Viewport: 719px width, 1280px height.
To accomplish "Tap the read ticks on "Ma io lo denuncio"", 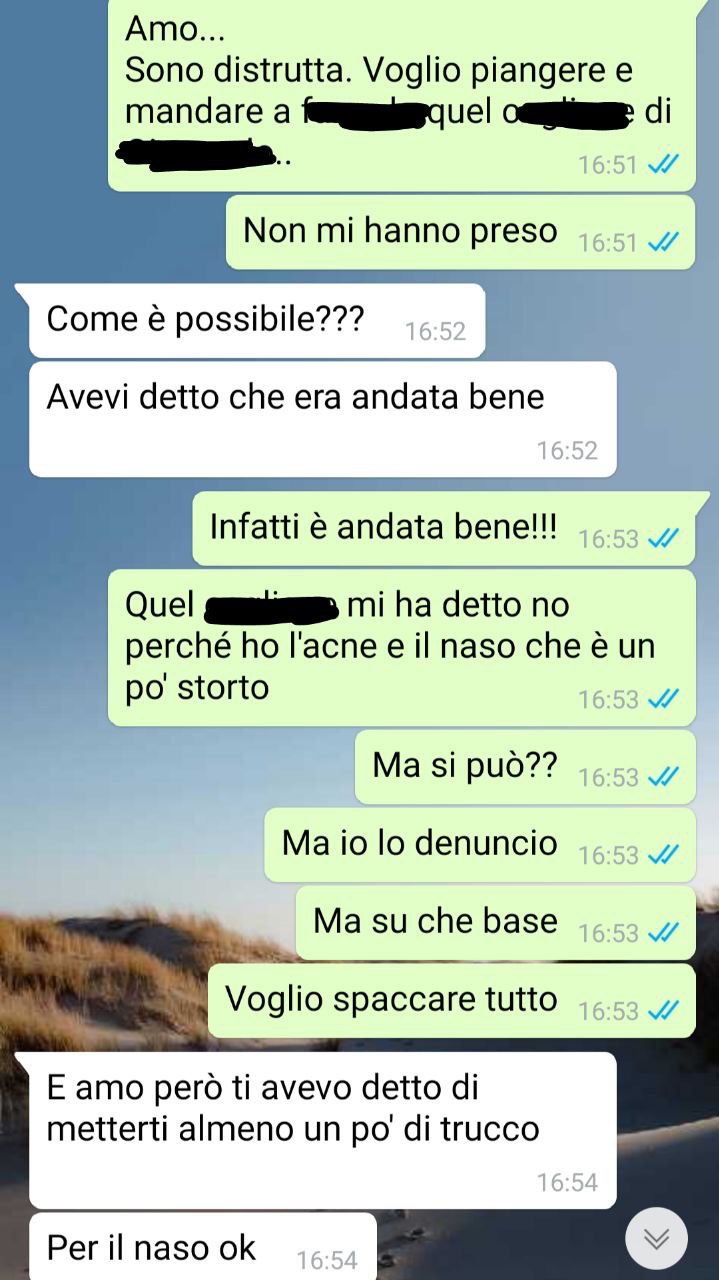I will [663, 854].
